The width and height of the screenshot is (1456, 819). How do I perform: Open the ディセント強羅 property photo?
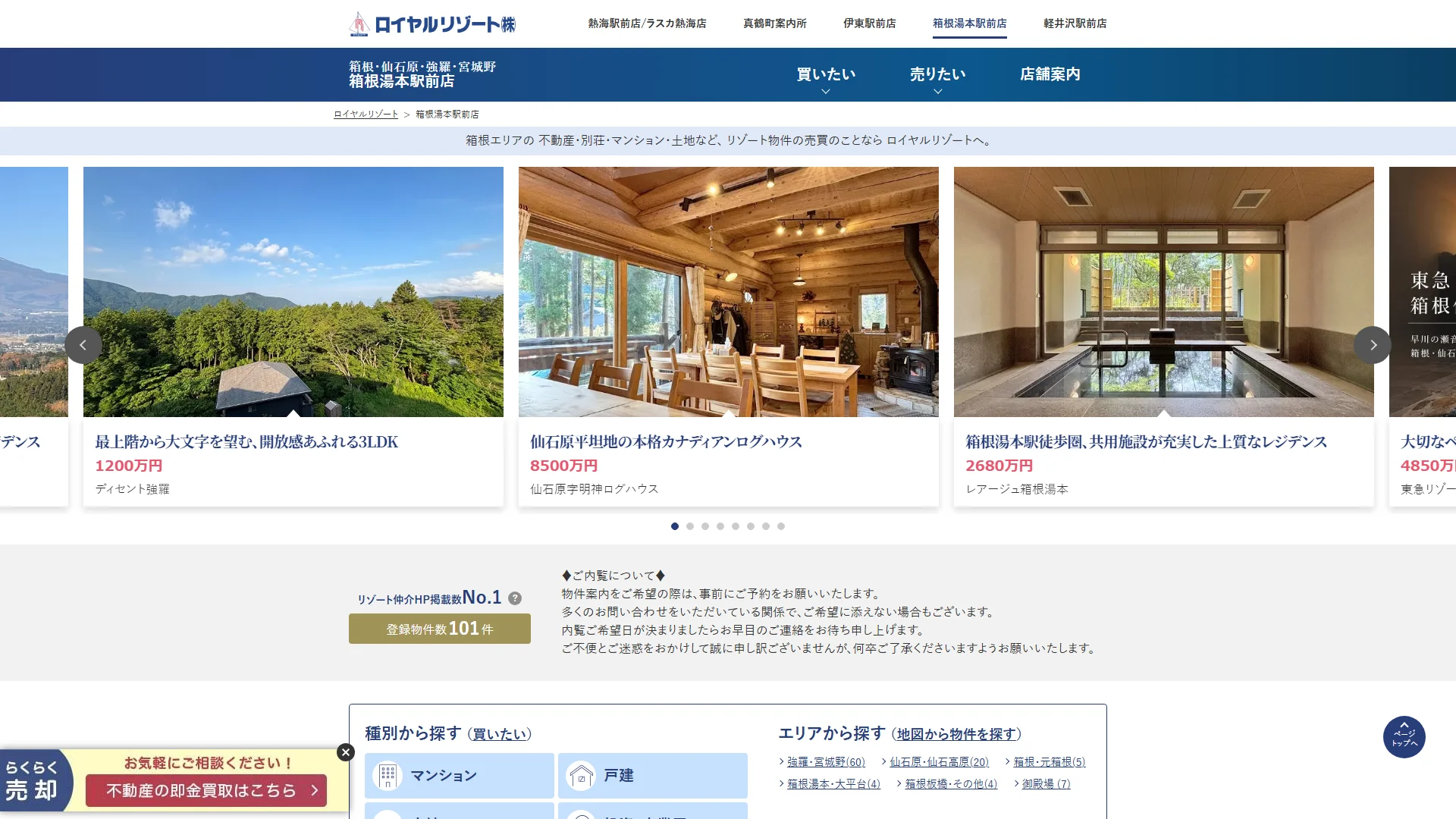pyautogui.click(x=293, y=292)
